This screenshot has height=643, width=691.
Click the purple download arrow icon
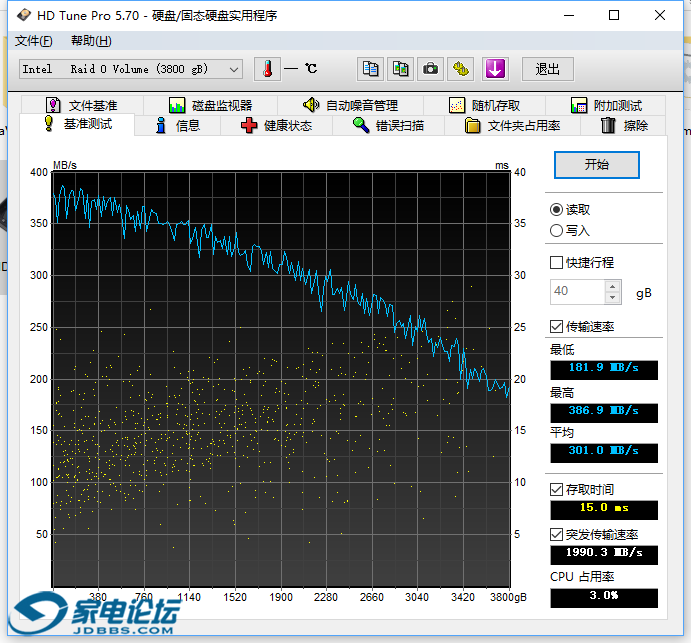(495, 69)
